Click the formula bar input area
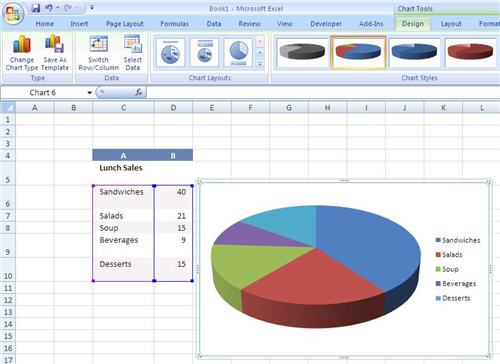The image size is (500, 364). pos(323,93)
